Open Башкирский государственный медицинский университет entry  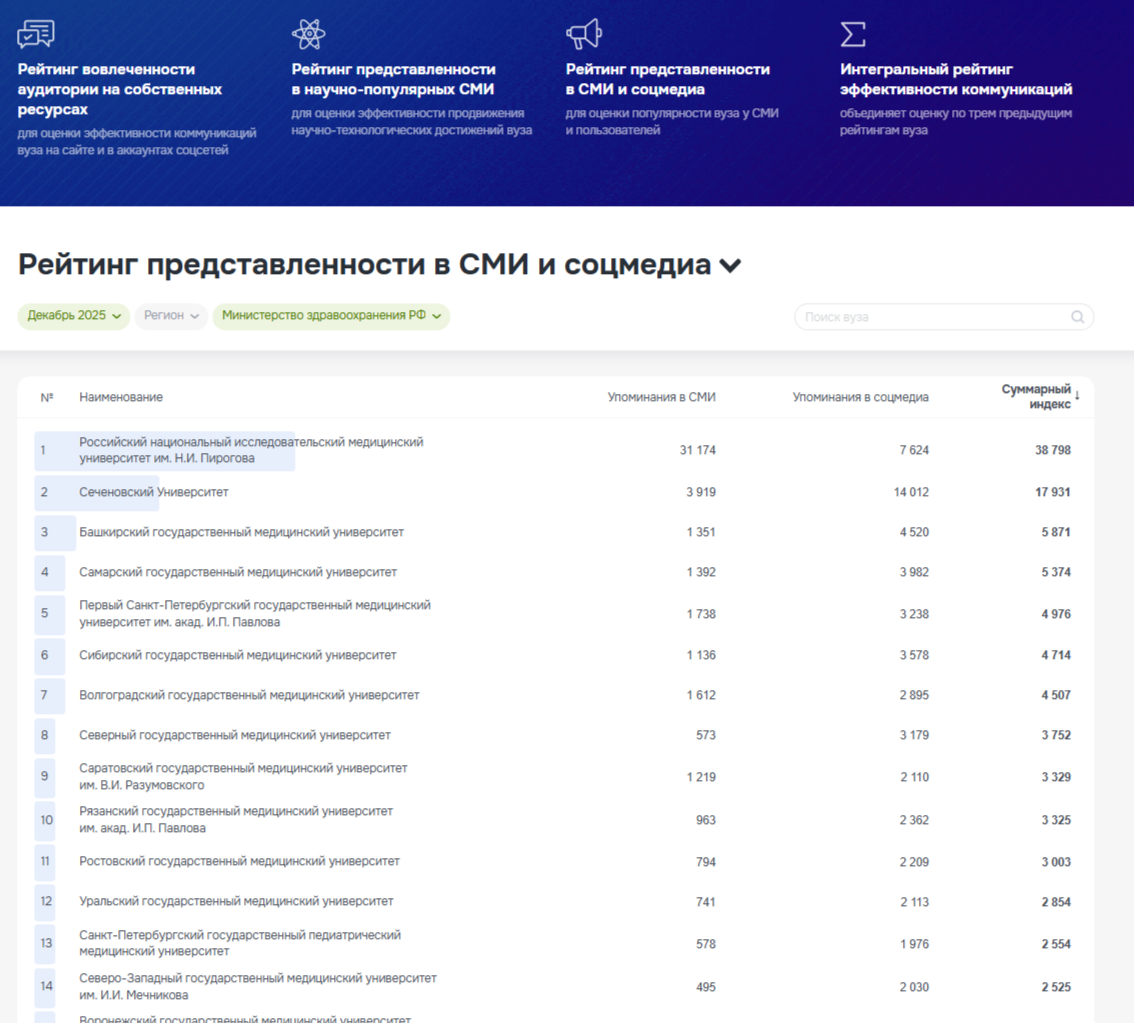point(241,532)
